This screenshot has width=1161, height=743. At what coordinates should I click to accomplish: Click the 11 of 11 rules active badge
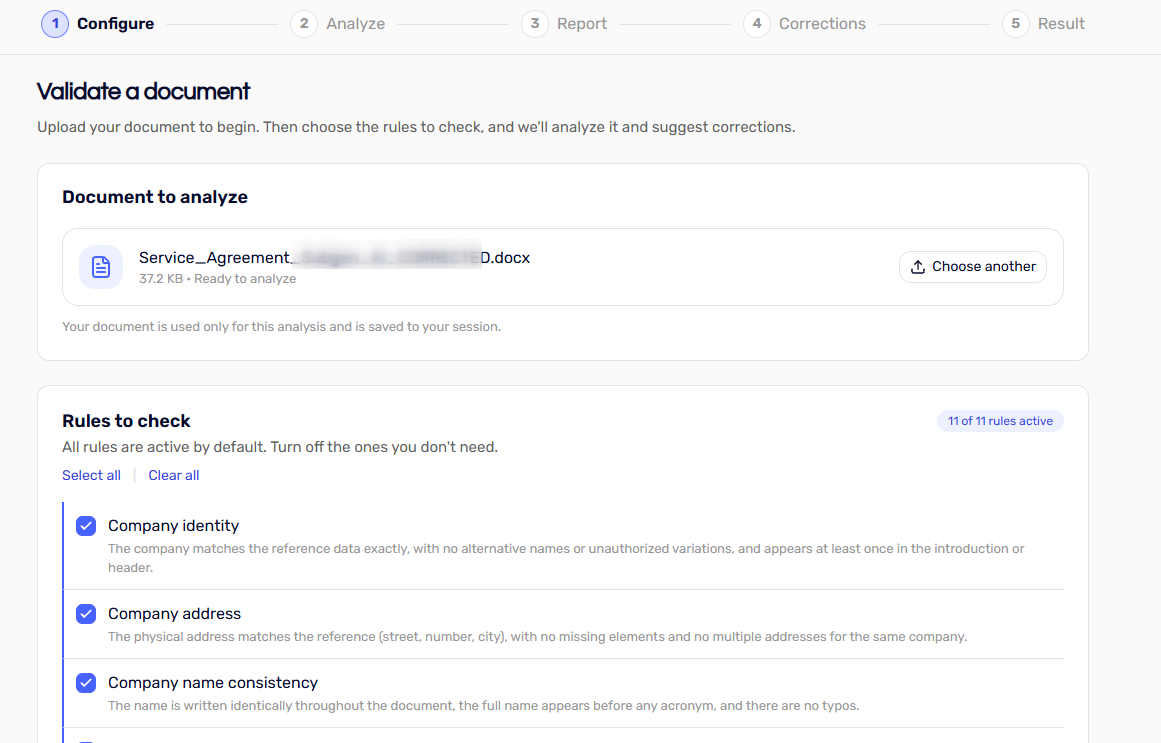click(x=1000, y=421)
